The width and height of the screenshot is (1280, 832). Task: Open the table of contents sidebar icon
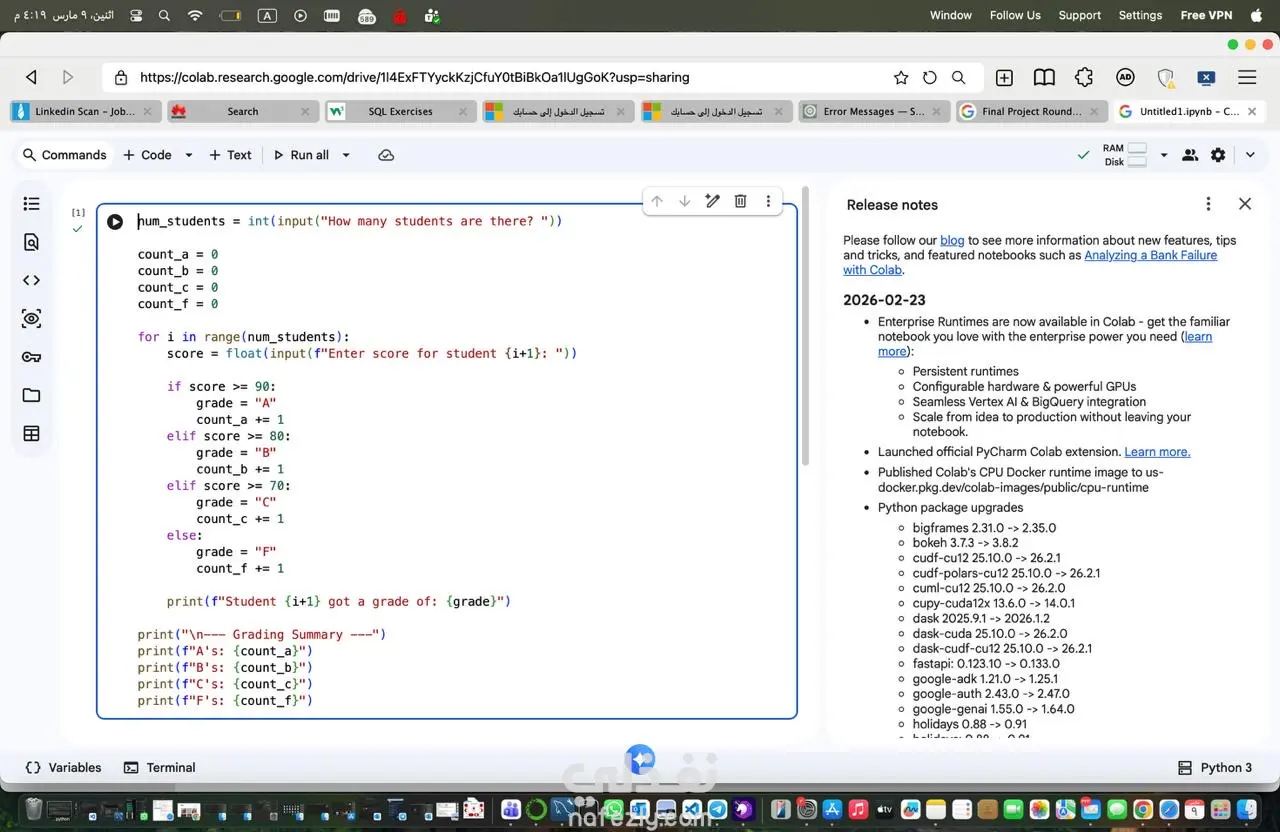[31, 204]
